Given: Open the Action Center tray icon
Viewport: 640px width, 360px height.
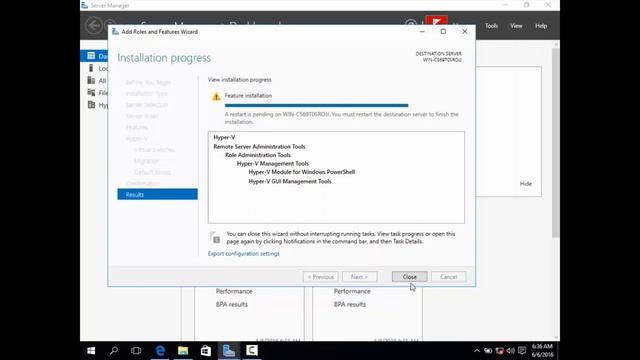Looking at the screenshot, I should click(x=522, y=351).
